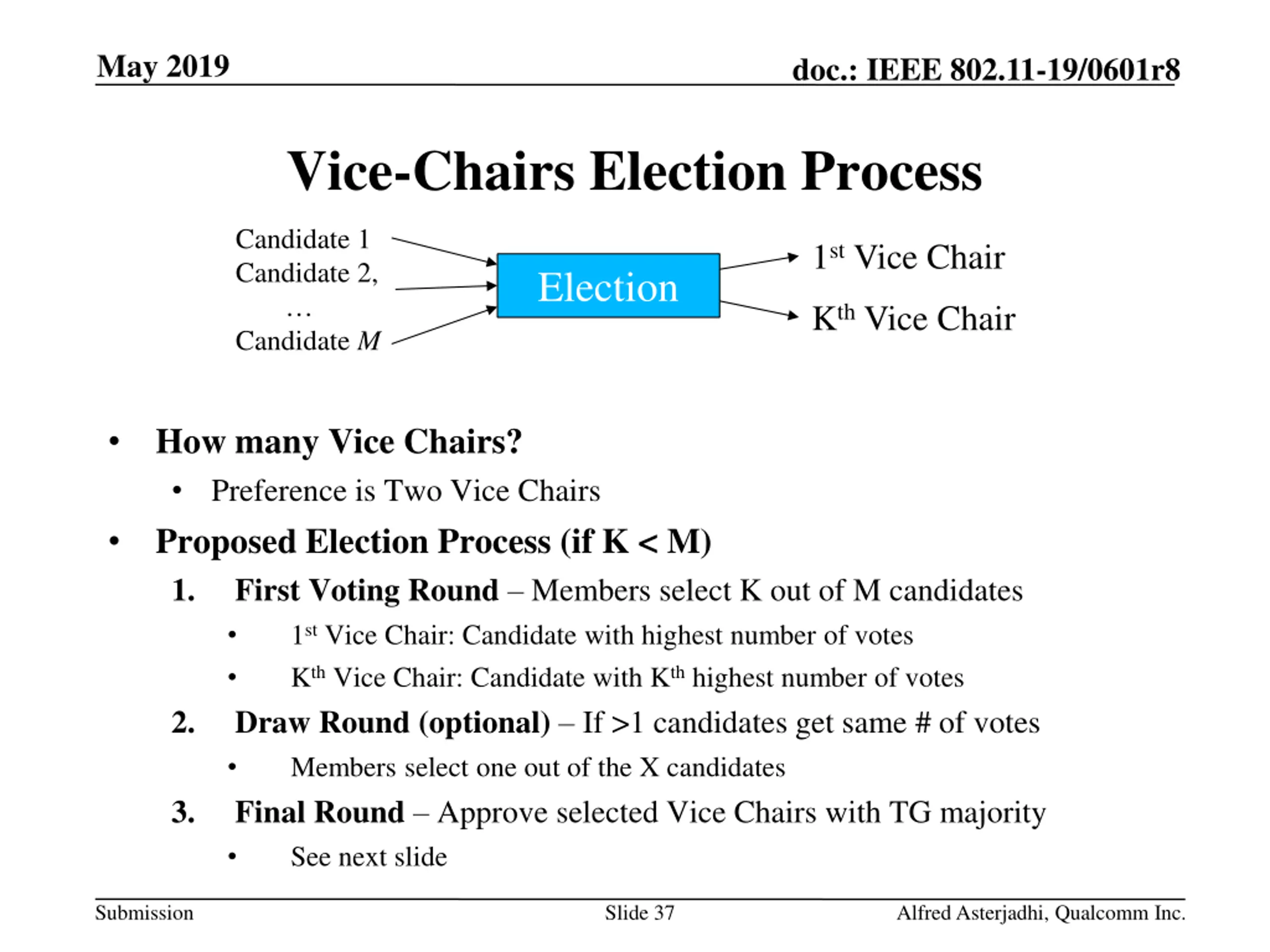Screen dimensions: 1270x952
Task: Click the Slide 37 footer number
Action: coord(639,913)
